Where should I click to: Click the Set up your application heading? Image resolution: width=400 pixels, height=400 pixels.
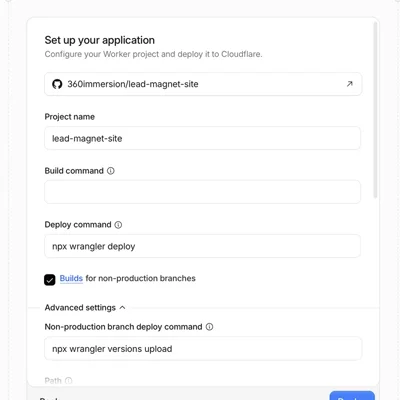pyautogui.click(x=100, y=40)
